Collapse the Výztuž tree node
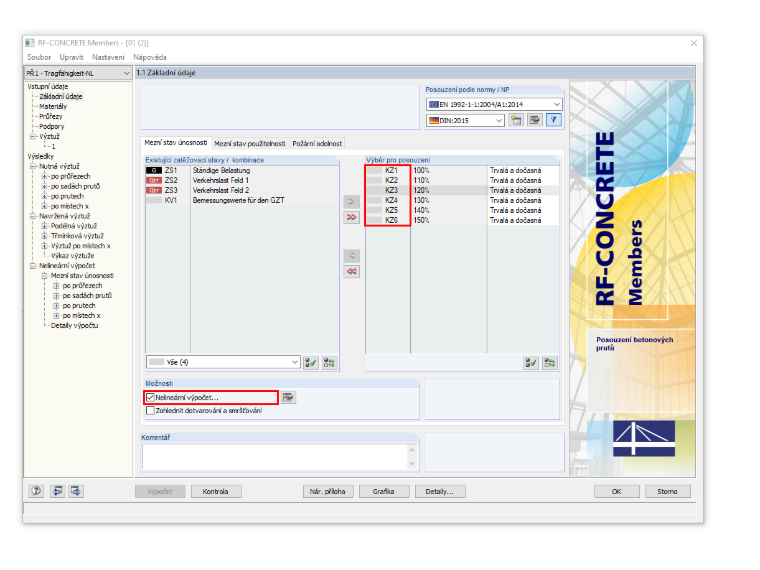 33,137
